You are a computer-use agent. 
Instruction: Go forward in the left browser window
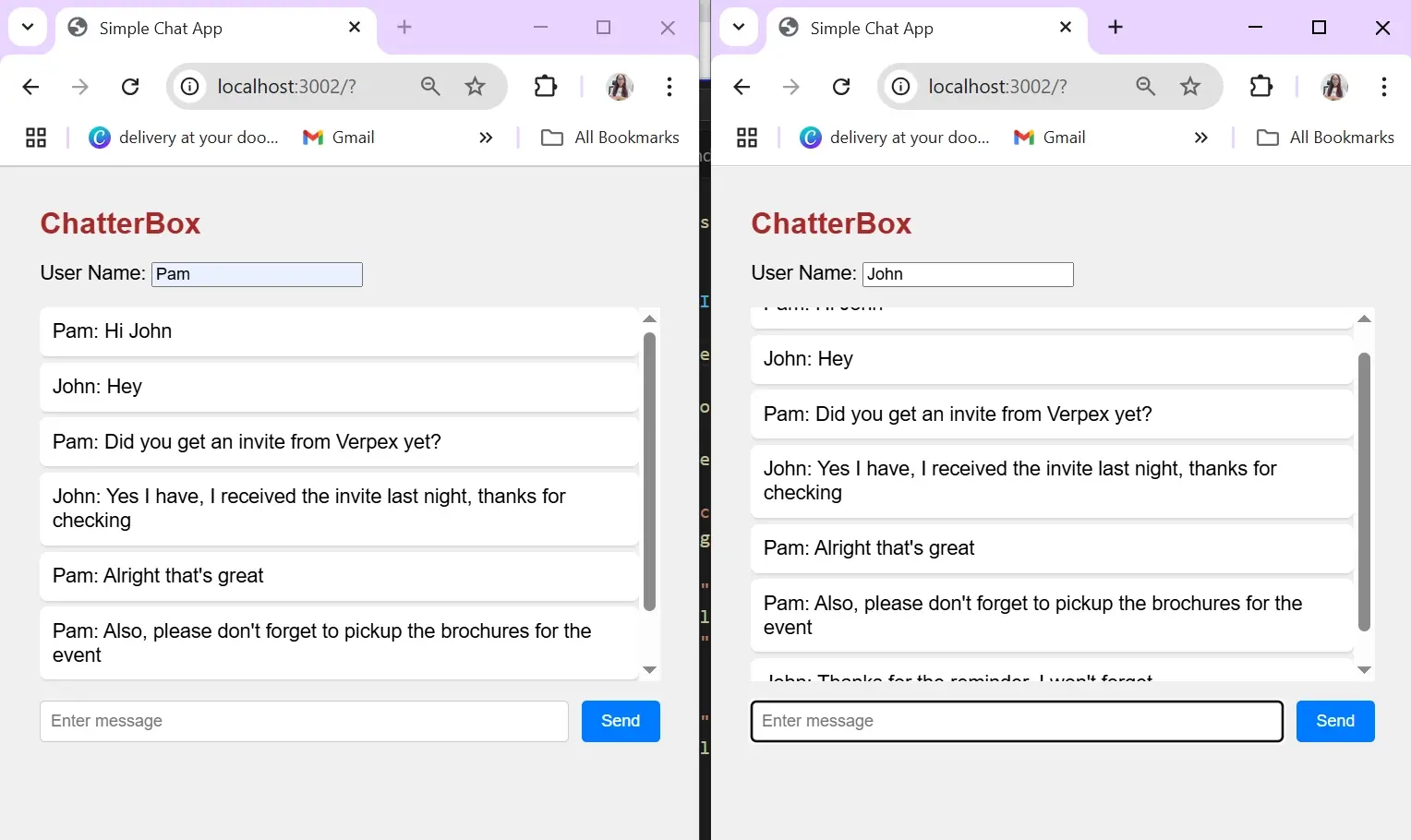tap(80, 87)
